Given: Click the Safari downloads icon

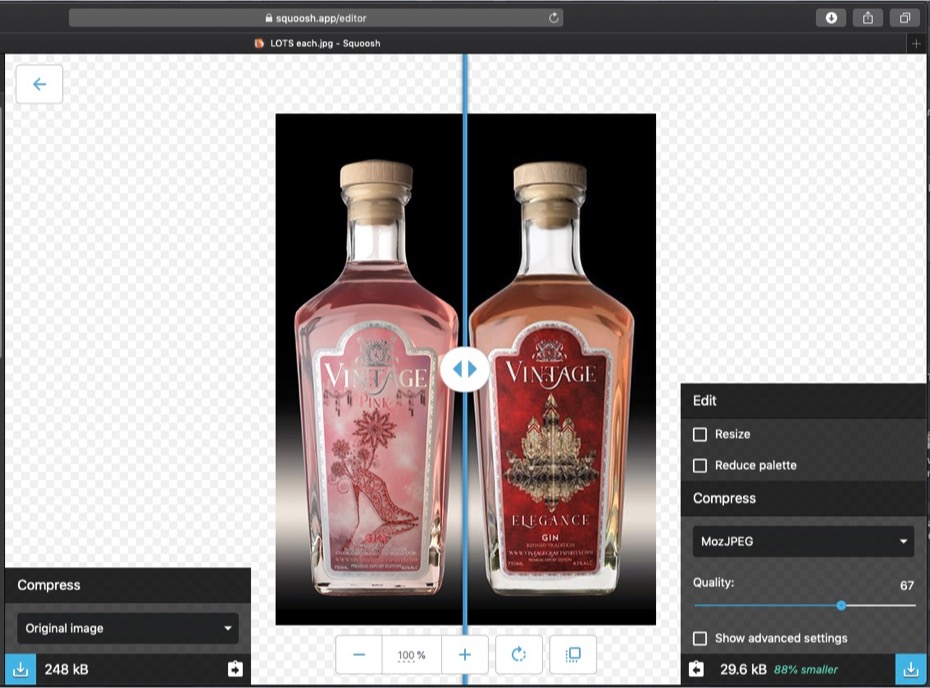Looking at the screenshot, I should pos(831,18).
